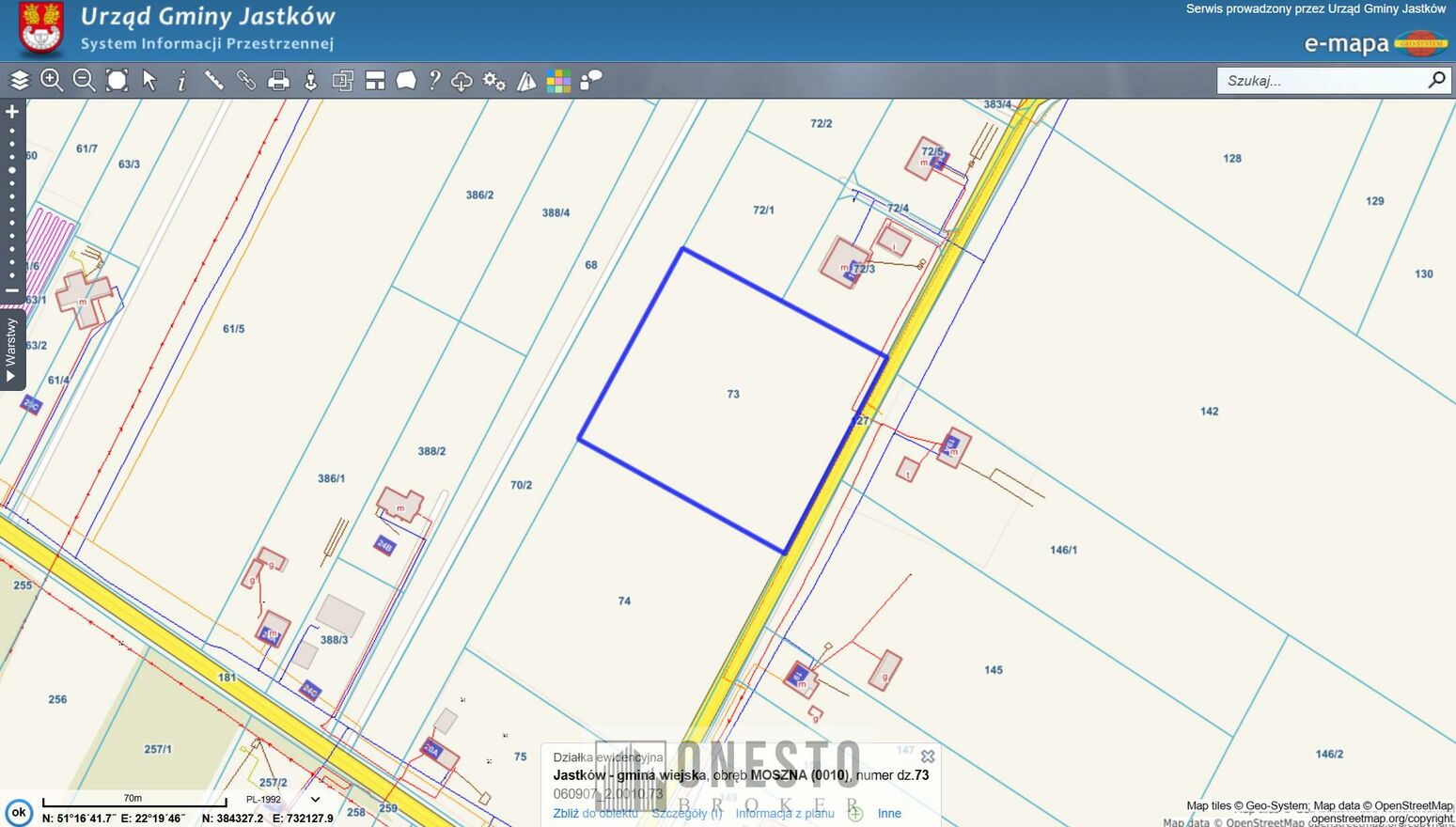
Task: Open the 'Szczegóły (1)' link
Action: tap(686, 814)
